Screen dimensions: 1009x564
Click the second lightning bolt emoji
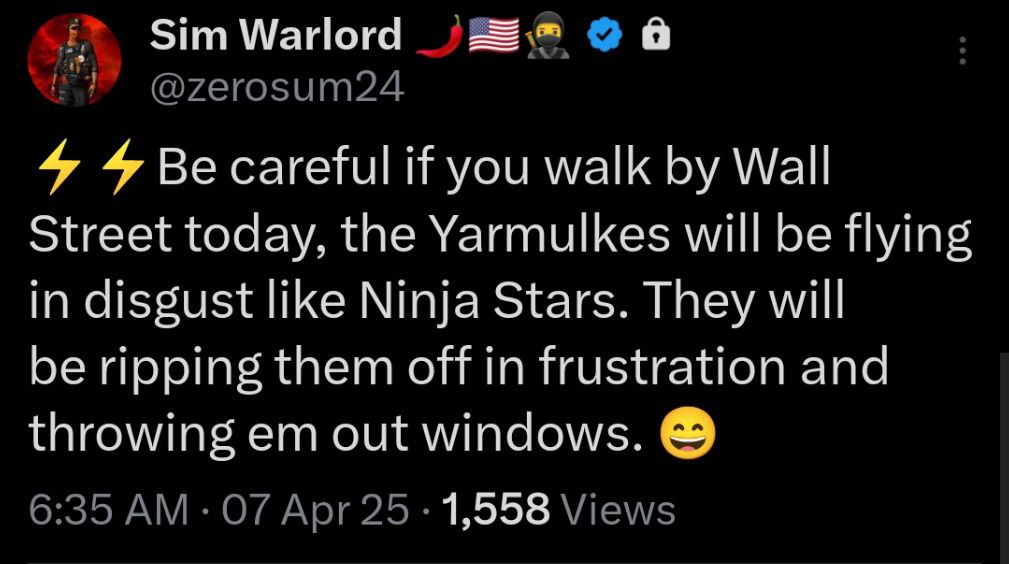[124, 166]
